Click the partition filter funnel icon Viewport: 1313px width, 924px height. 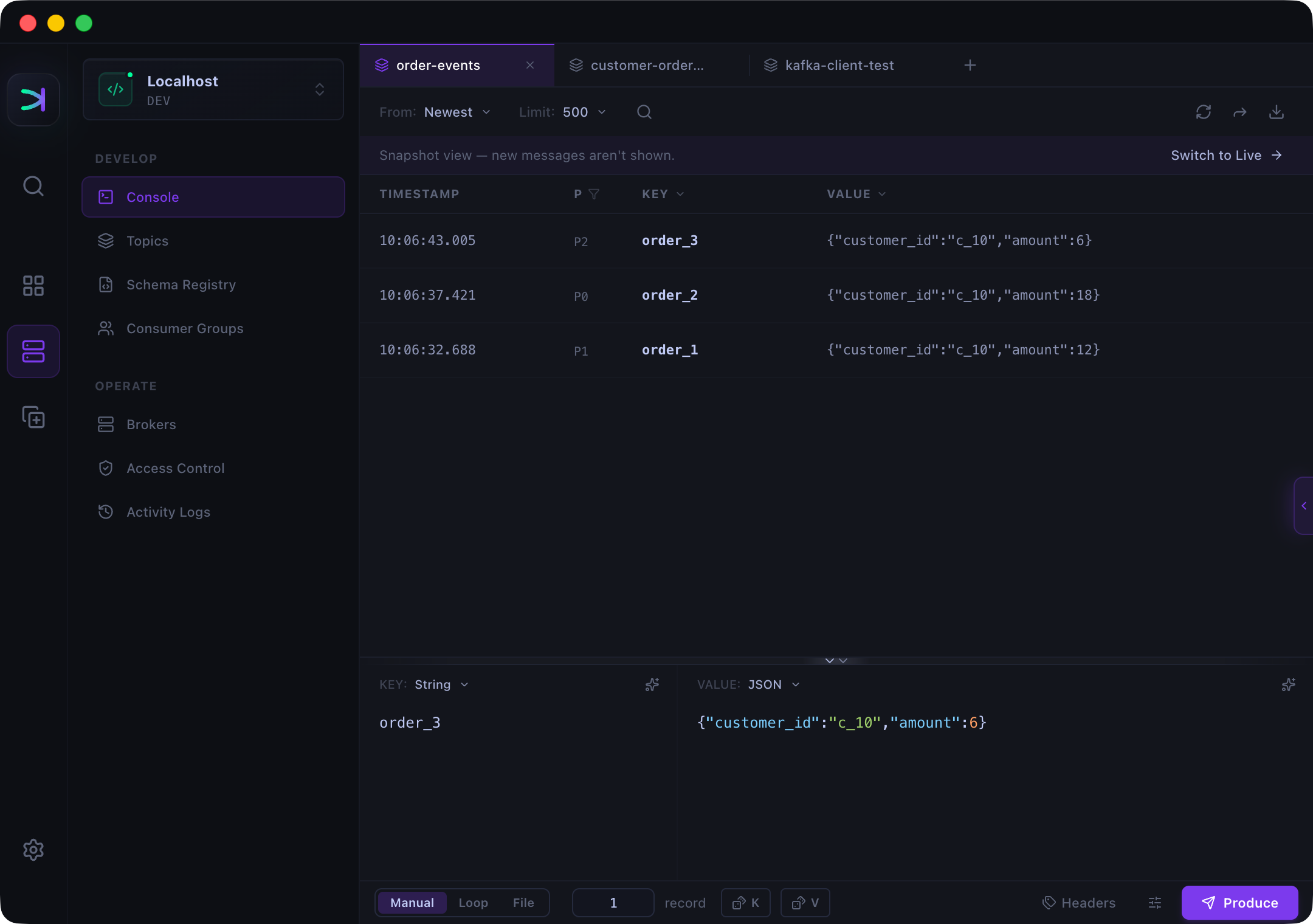point(594,194)
